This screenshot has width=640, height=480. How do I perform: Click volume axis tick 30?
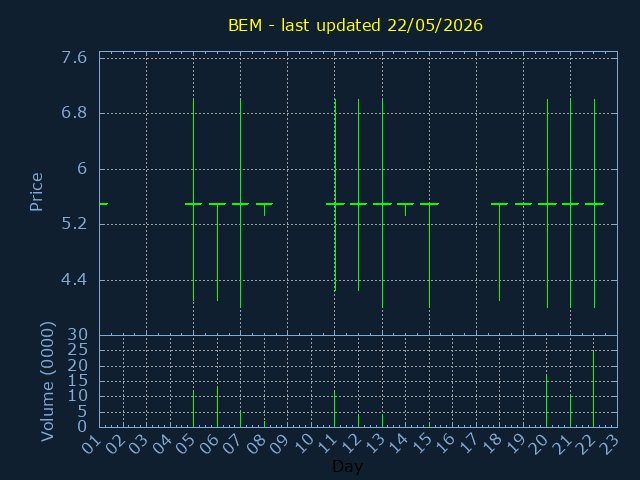pyautogui.click(x=78, y=335)
